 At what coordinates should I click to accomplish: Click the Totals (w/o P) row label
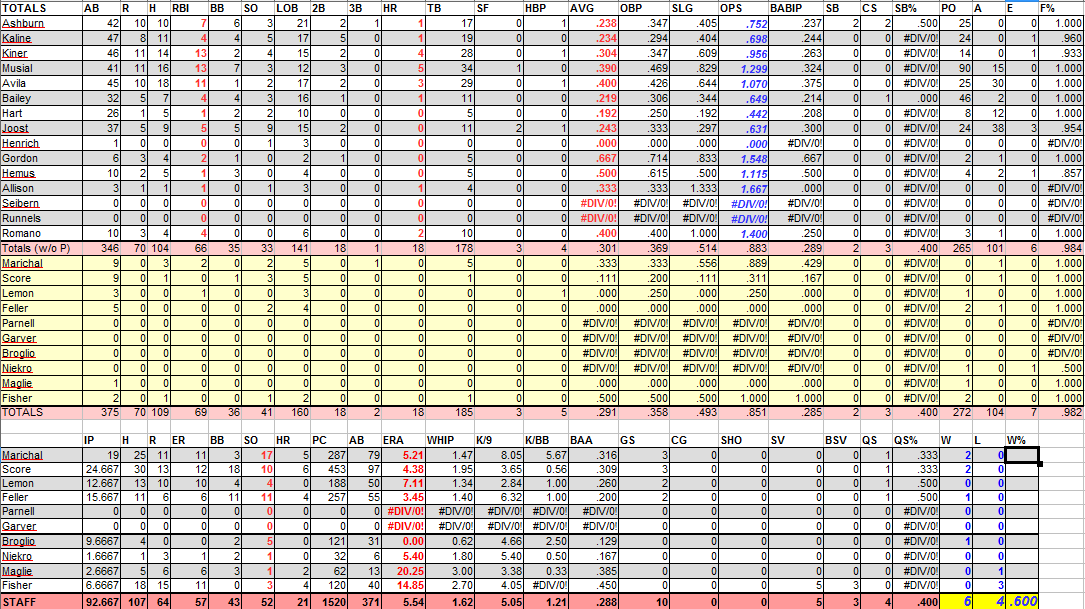[x=41, y=248]
